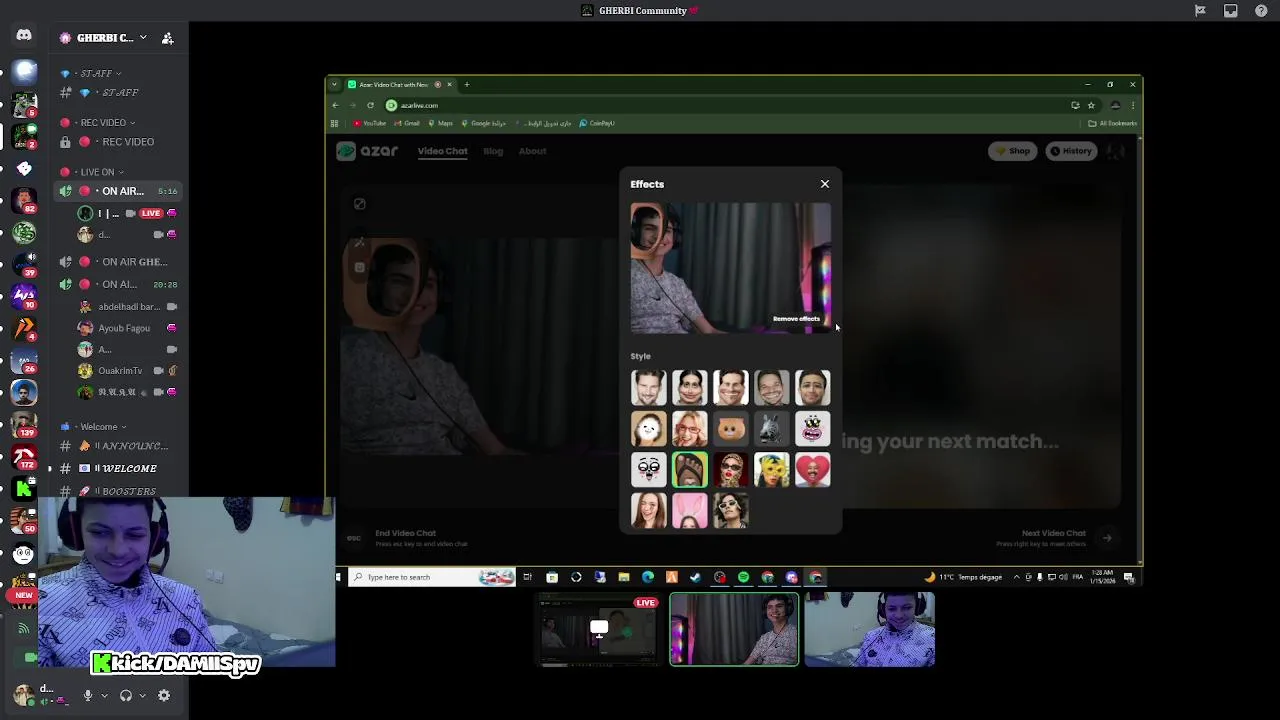Screen dimensions: 1280x720
Task: Reload the azarlive.com page
Action: click(x=370, y=105)
